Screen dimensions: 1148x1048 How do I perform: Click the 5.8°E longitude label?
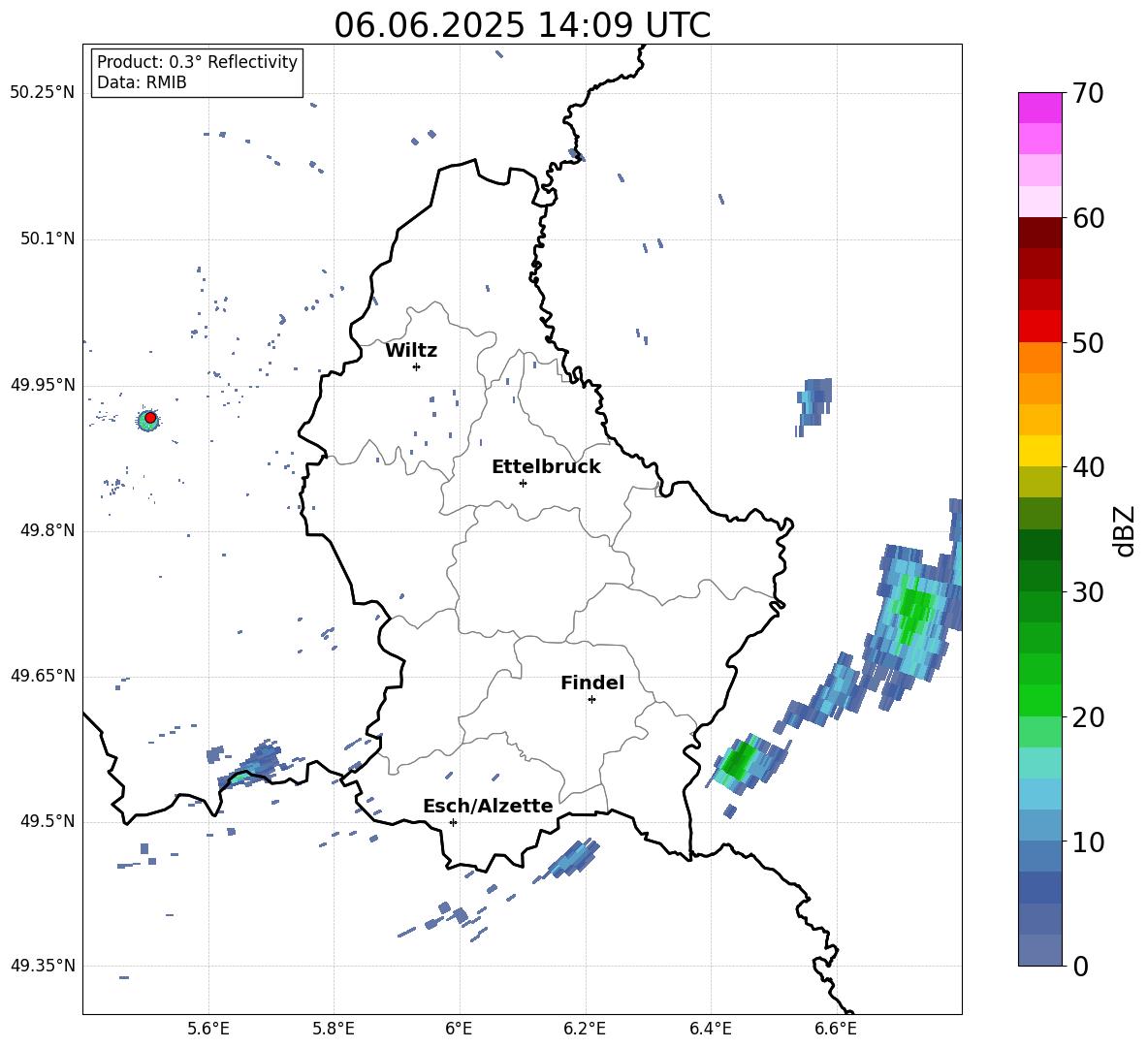point(334,1029)
